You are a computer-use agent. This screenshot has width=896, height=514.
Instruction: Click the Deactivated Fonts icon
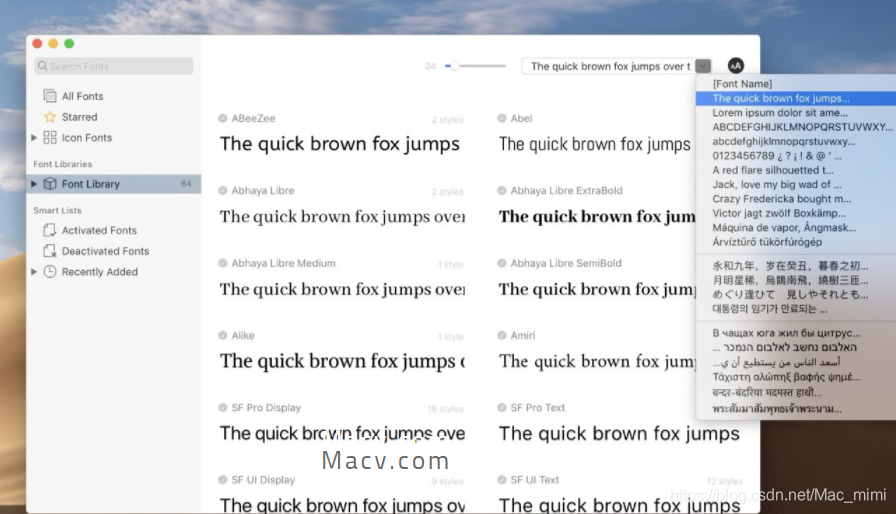click(x=50, y=251)
